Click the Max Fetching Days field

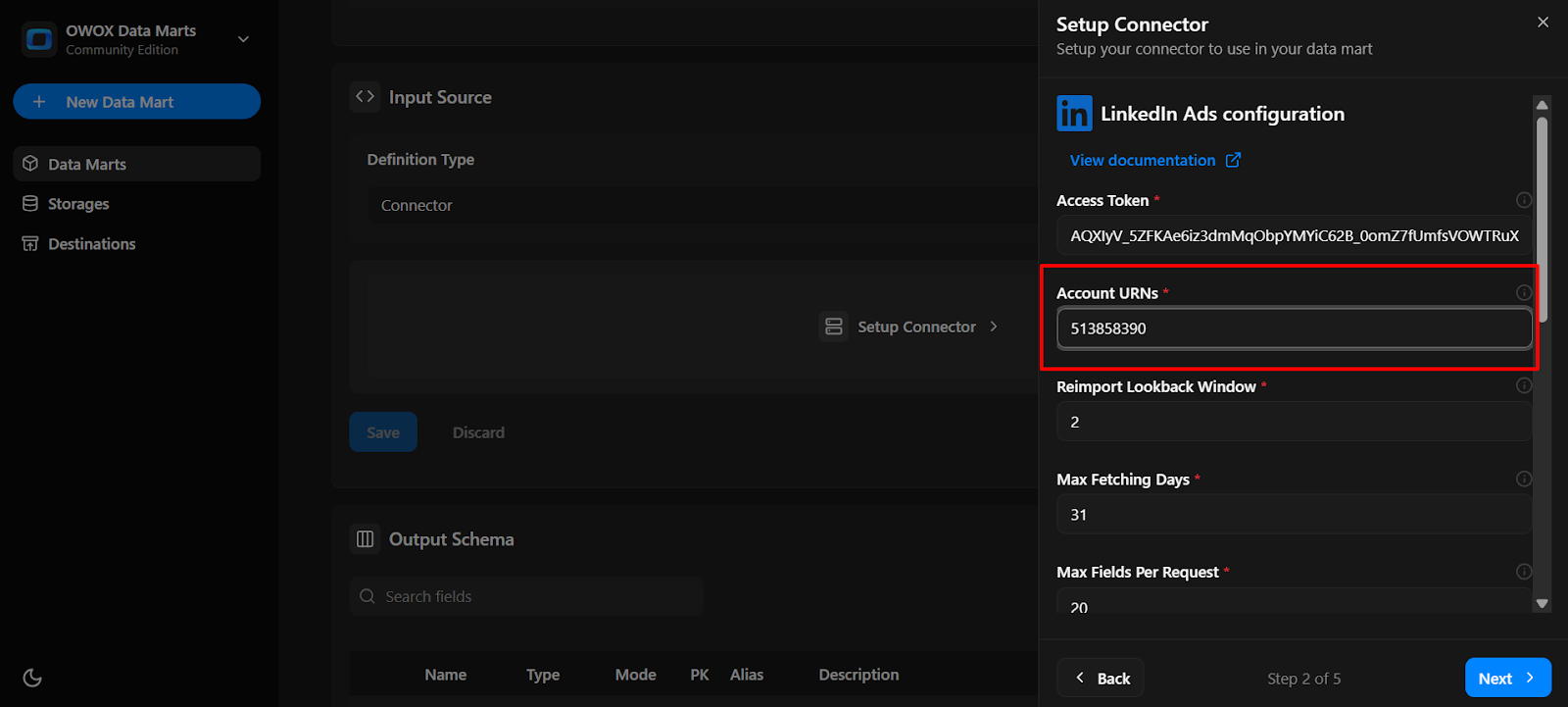tap(1295, 515)
